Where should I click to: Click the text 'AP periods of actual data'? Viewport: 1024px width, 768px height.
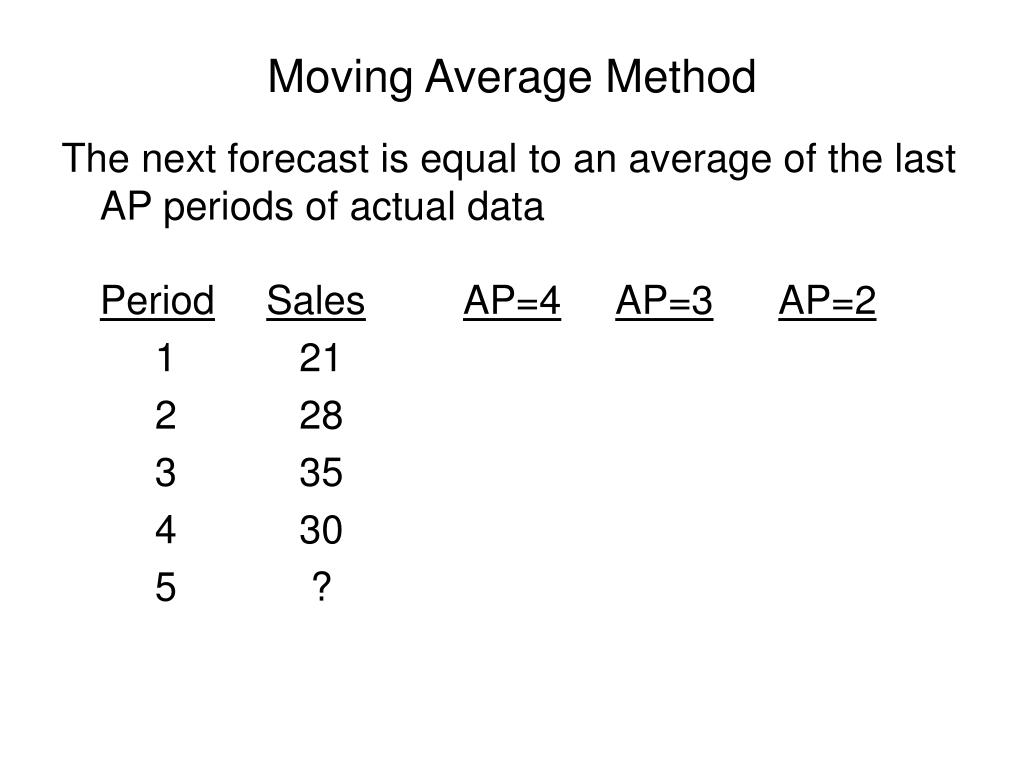click(322, 209)
